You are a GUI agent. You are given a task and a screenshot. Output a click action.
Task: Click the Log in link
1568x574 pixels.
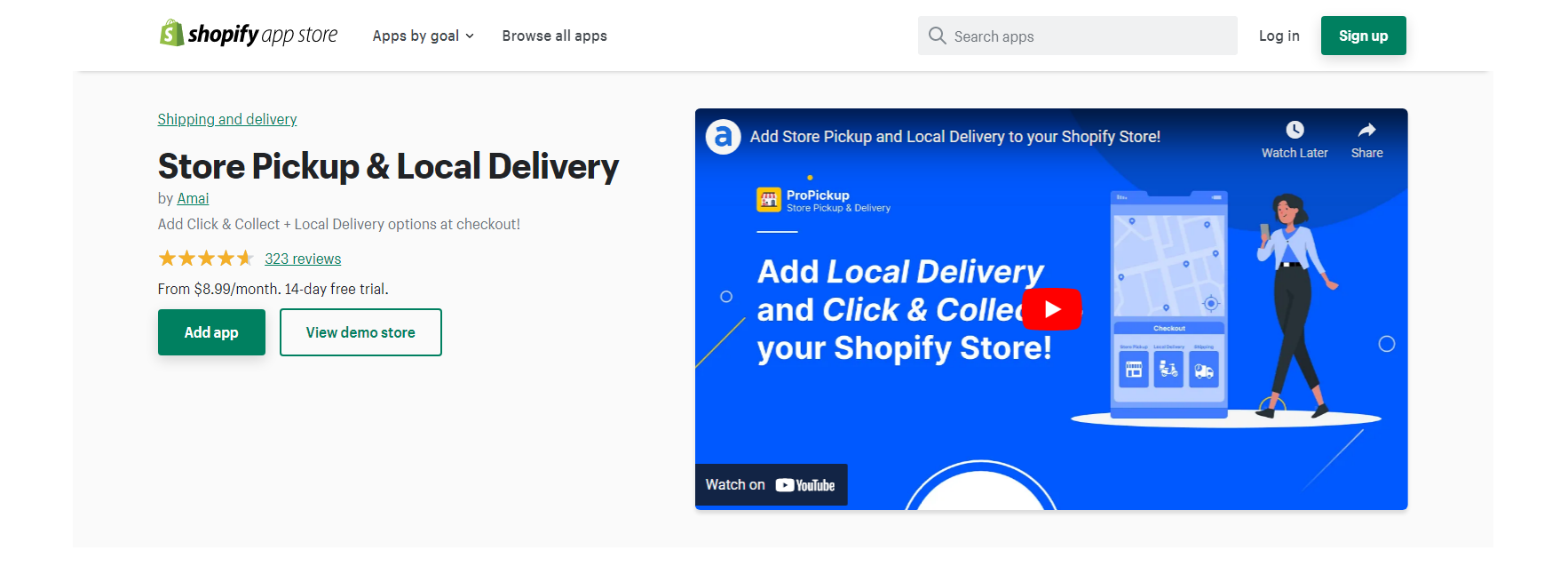(1279, 36)
